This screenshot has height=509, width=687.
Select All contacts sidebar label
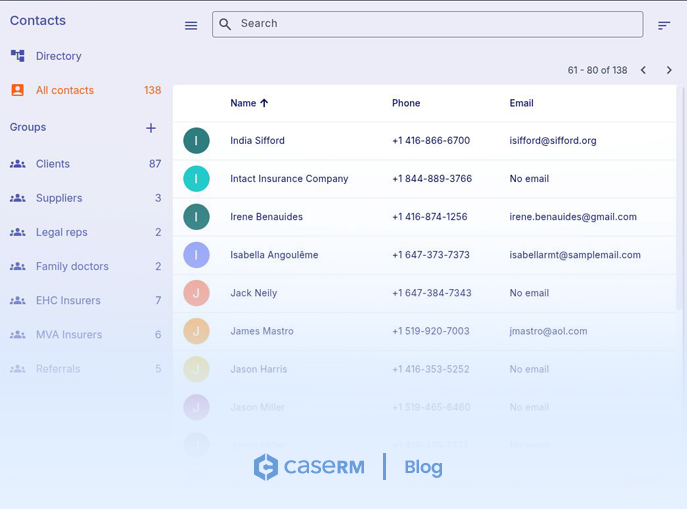coord(65,90)
